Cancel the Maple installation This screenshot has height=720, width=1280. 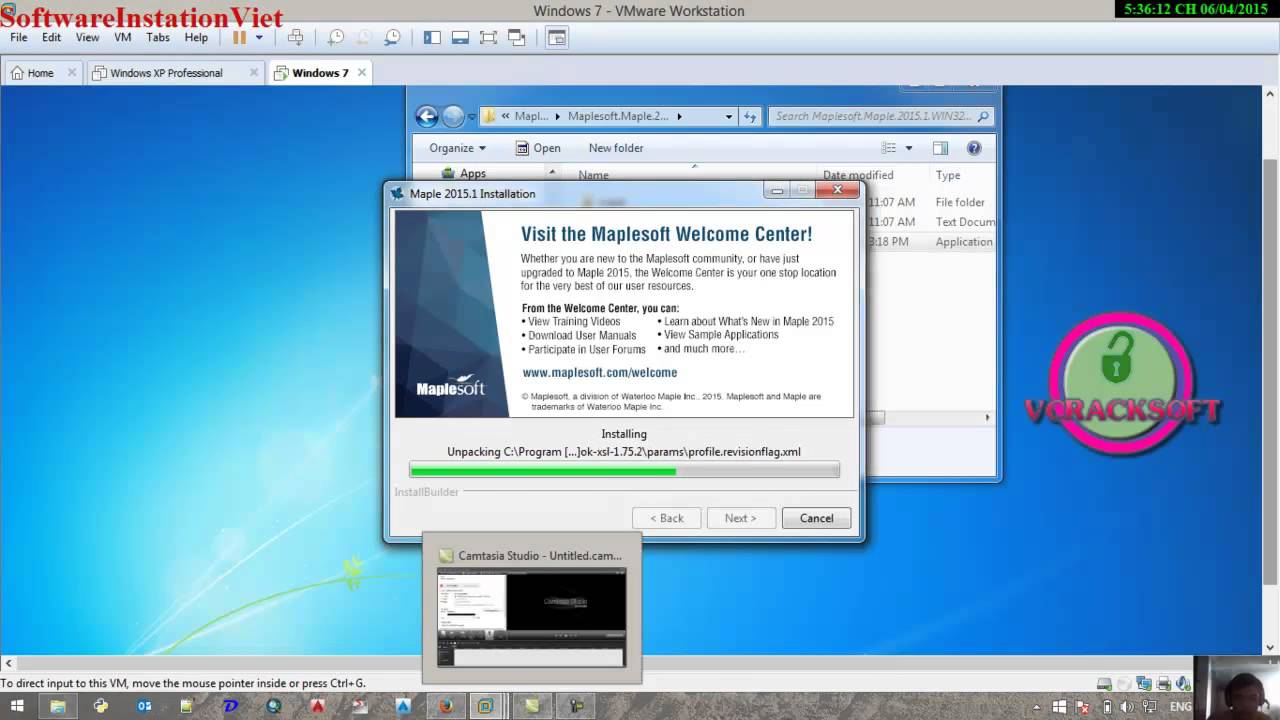(x=816, y=518)
